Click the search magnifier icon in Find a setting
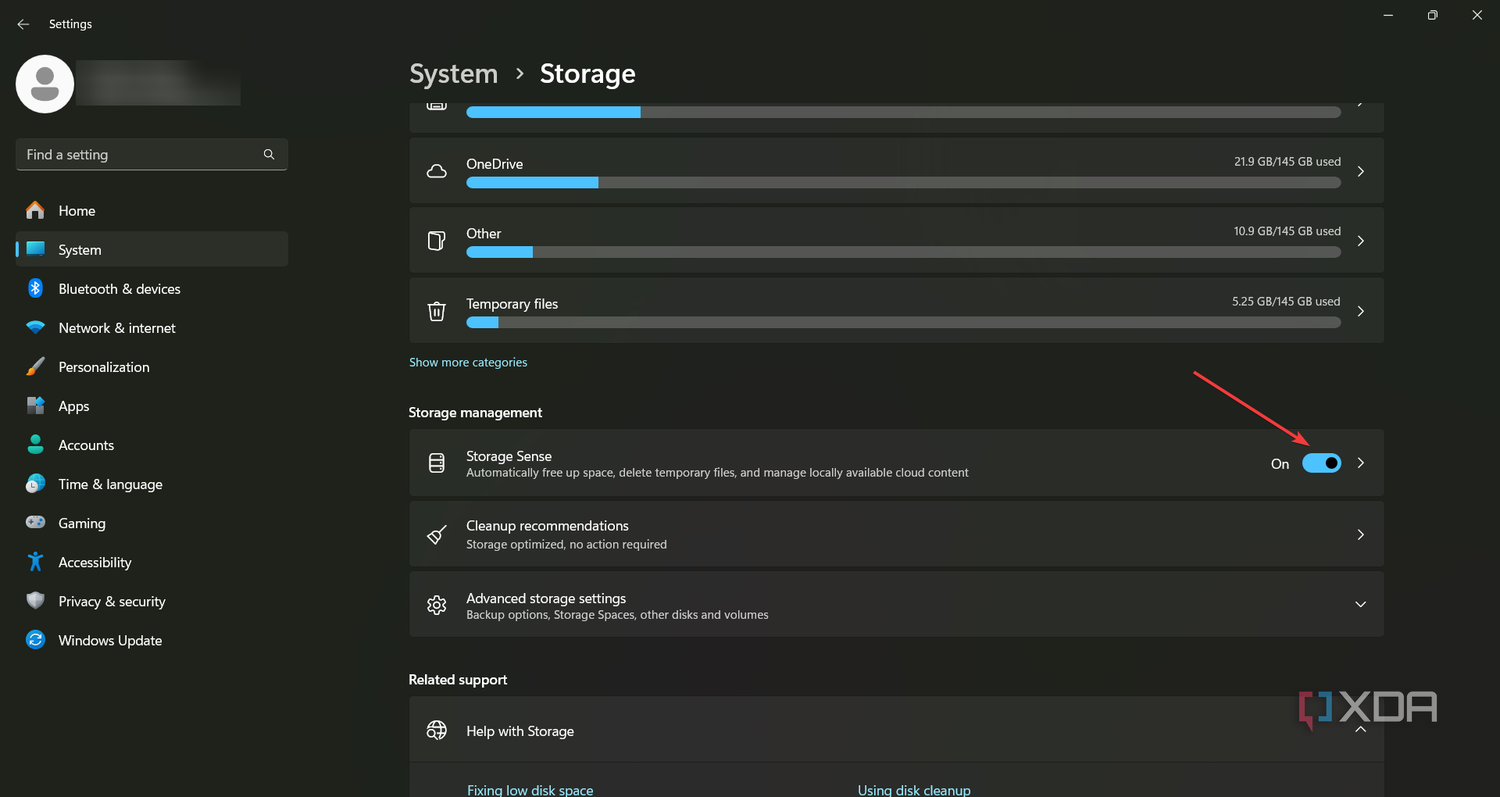 [x=269, y=155]
